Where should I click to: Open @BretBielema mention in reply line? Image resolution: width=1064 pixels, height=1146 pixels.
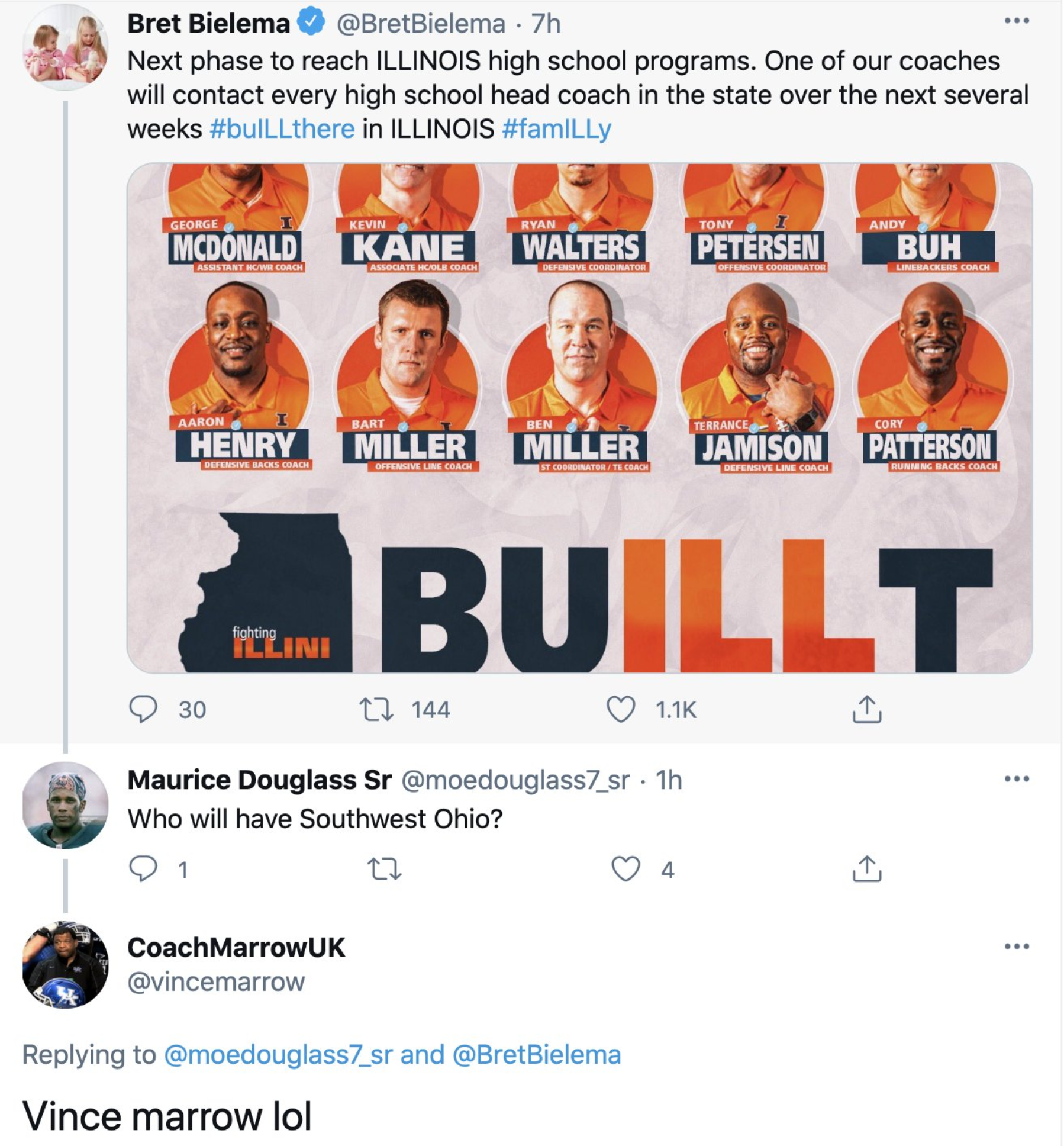pos(537,1055)
